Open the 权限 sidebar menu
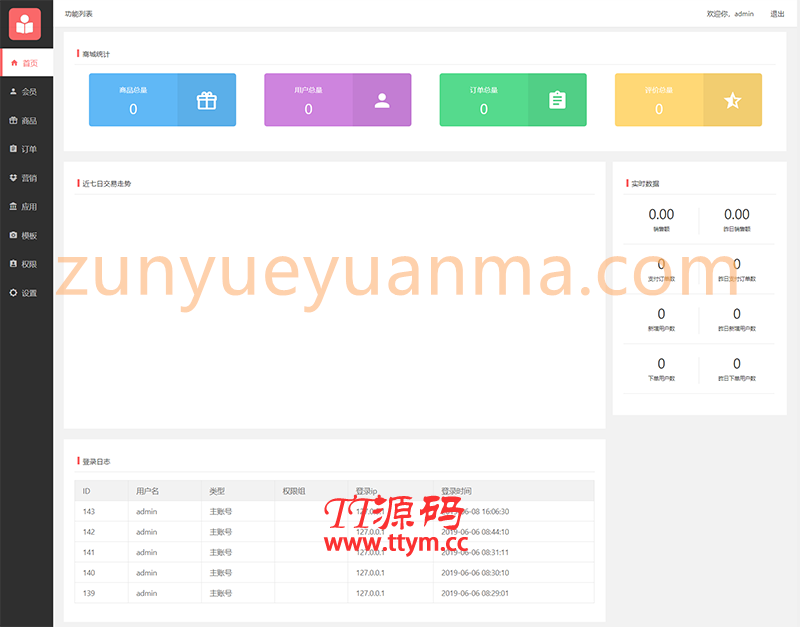 tap(27, 264)
